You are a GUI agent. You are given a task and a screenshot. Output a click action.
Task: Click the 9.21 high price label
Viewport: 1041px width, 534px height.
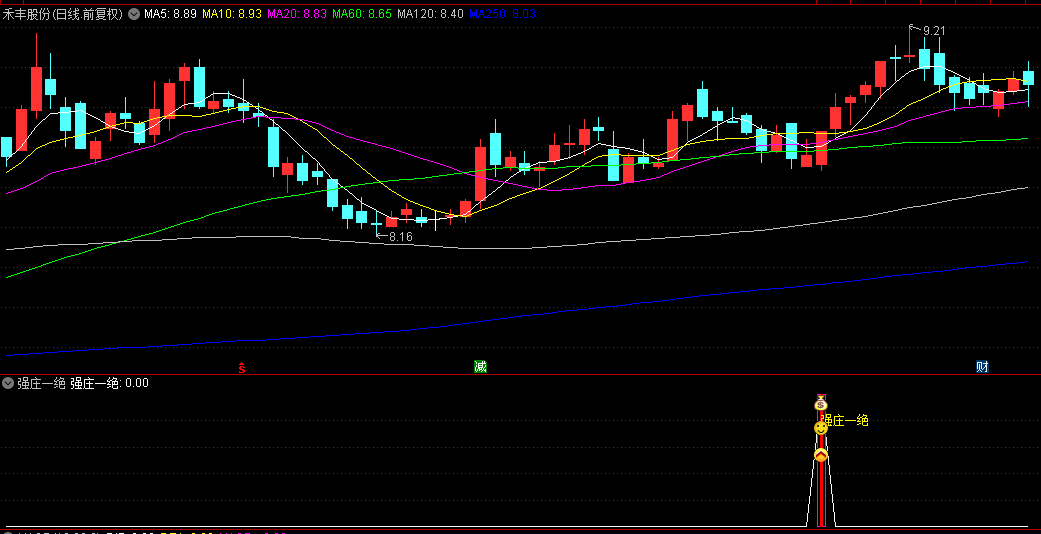coord(933,31)
